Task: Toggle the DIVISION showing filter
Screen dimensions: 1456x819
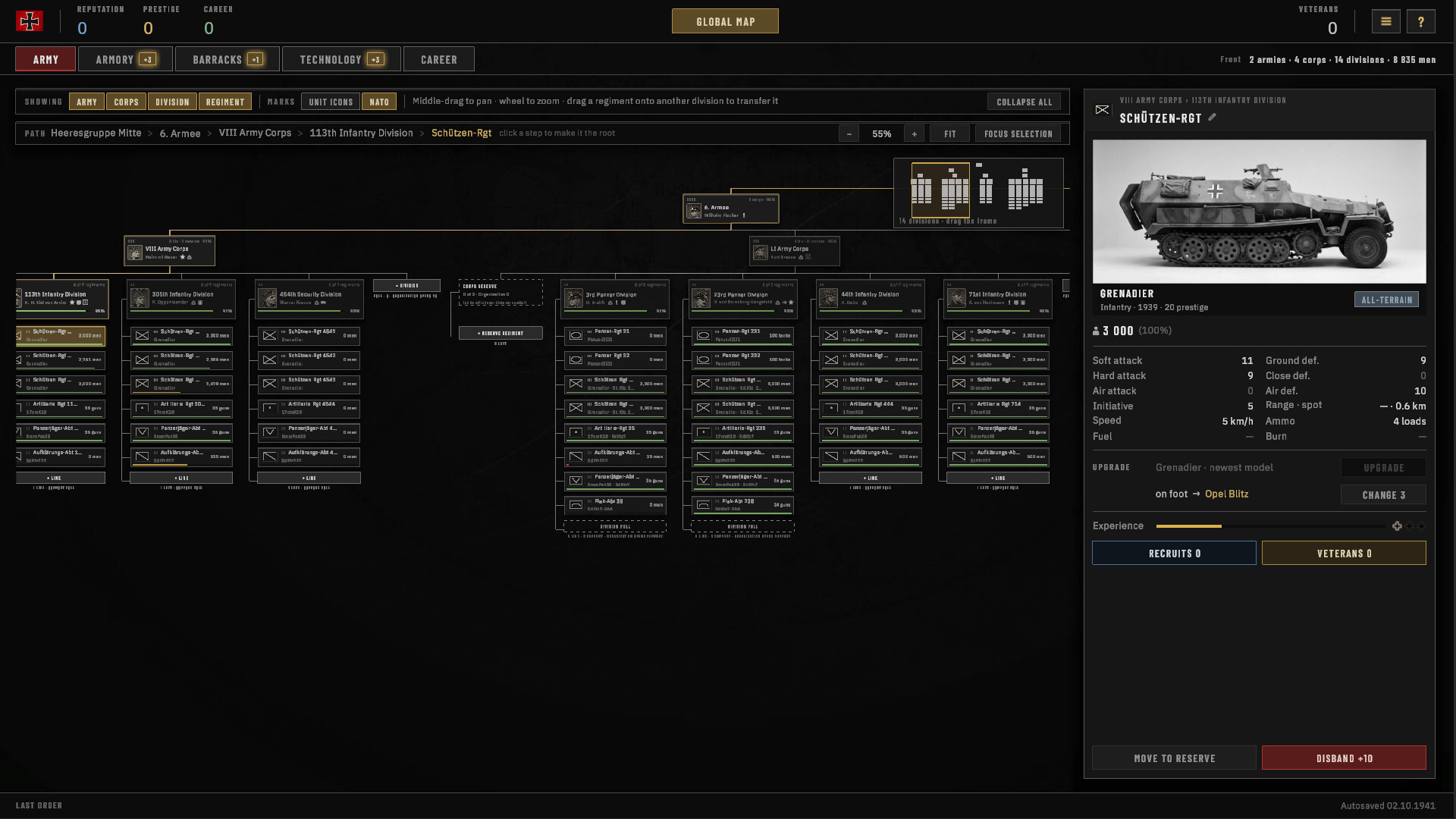Action: pos(172,102)
